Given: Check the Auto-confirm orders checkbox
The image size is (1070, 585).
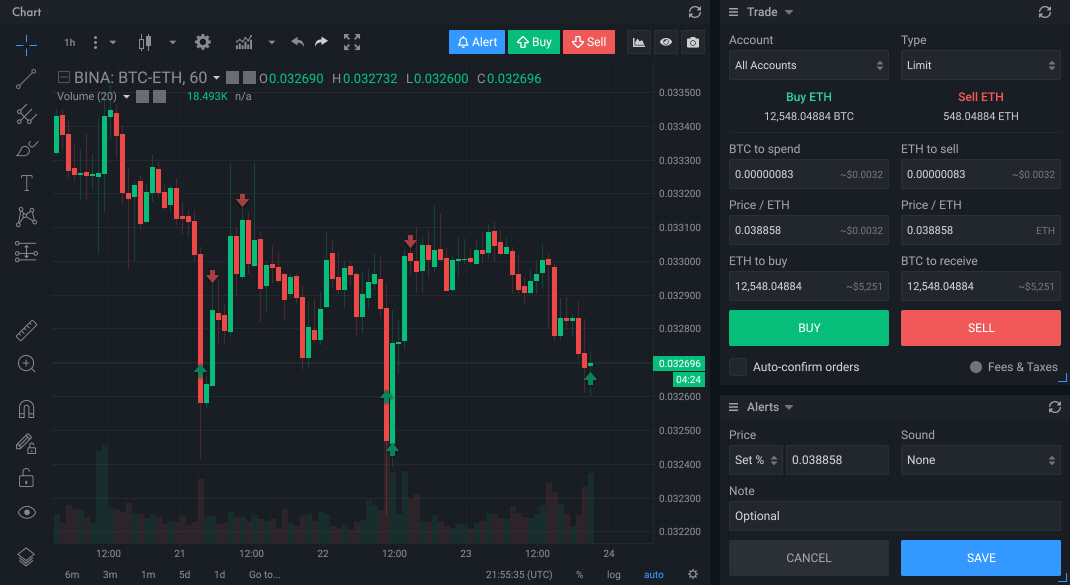Looking at the screenshot, I should tap(737, 366).
